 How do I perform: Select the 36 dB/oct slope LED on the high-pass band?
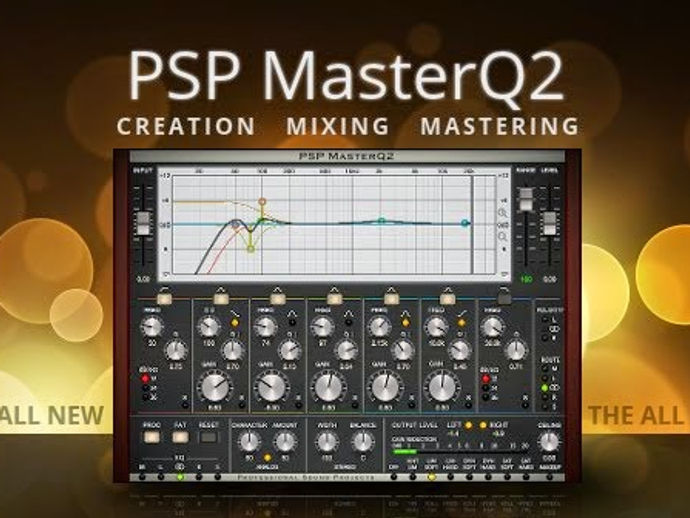(145, 397)
